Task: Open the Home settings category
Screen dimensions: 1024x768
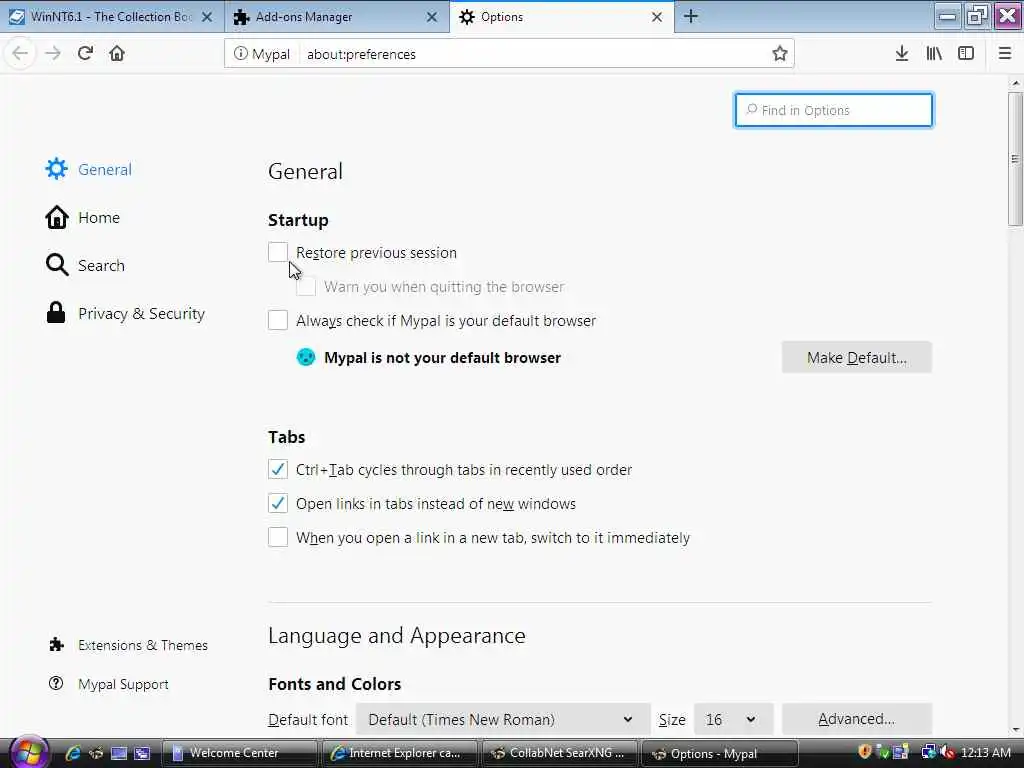Action: click(83, 217)
